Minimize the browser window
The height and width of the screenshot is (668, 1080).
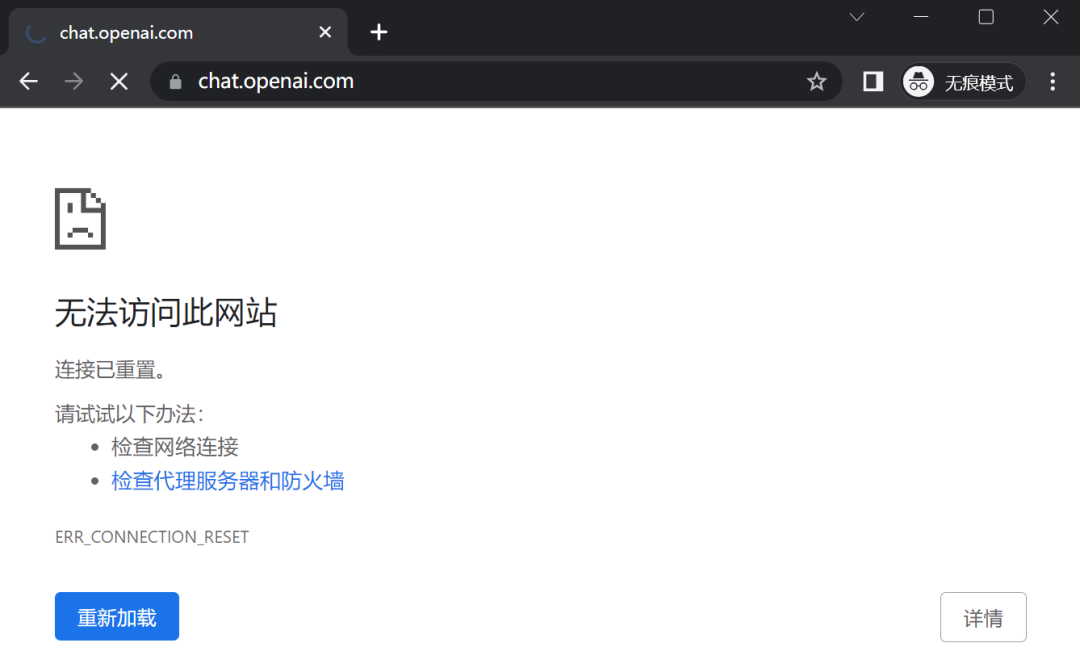pyautogui.click(x=921, y=17)
